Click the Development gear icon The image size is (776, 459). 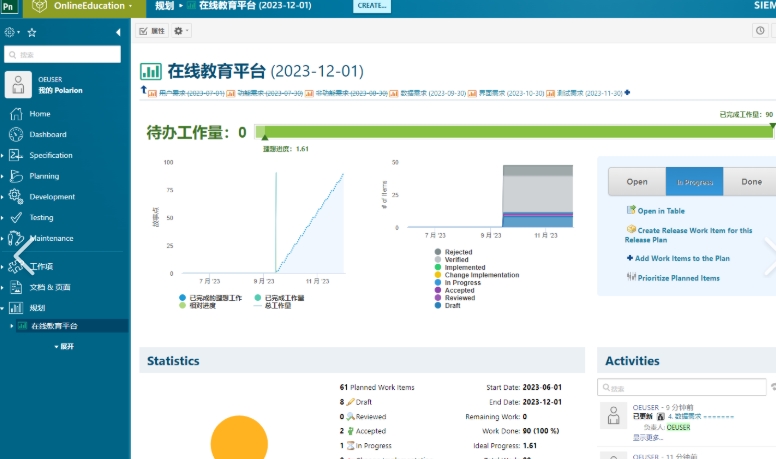pyautogui.click(x=16, y=197)
